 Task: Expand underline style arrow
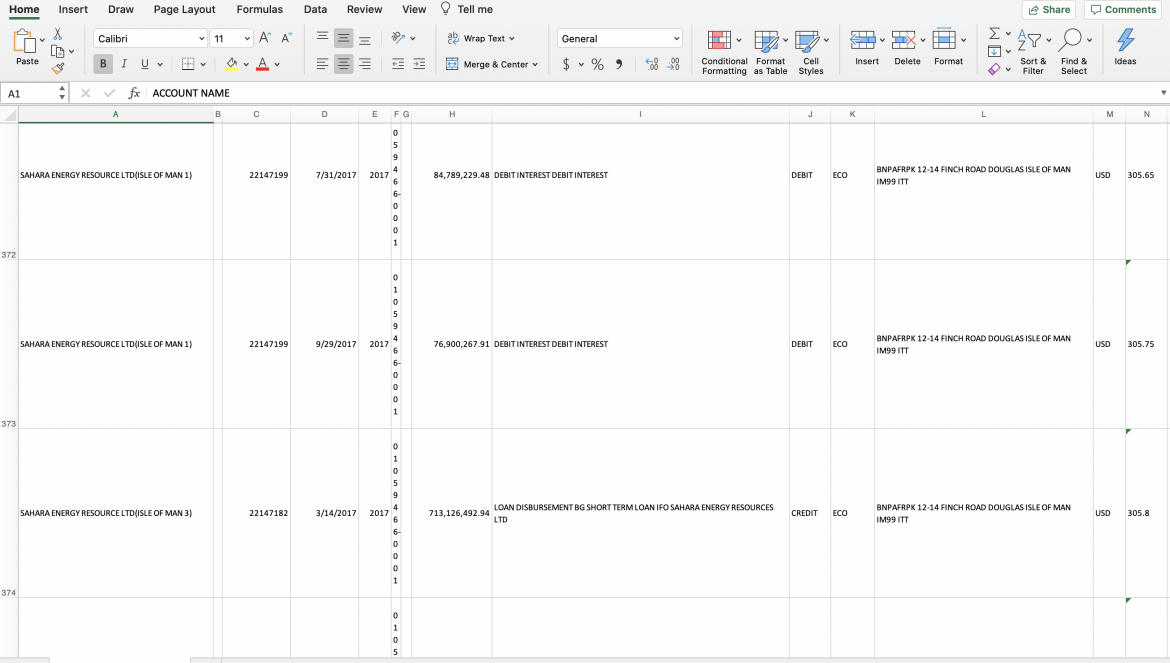[160, 65]
